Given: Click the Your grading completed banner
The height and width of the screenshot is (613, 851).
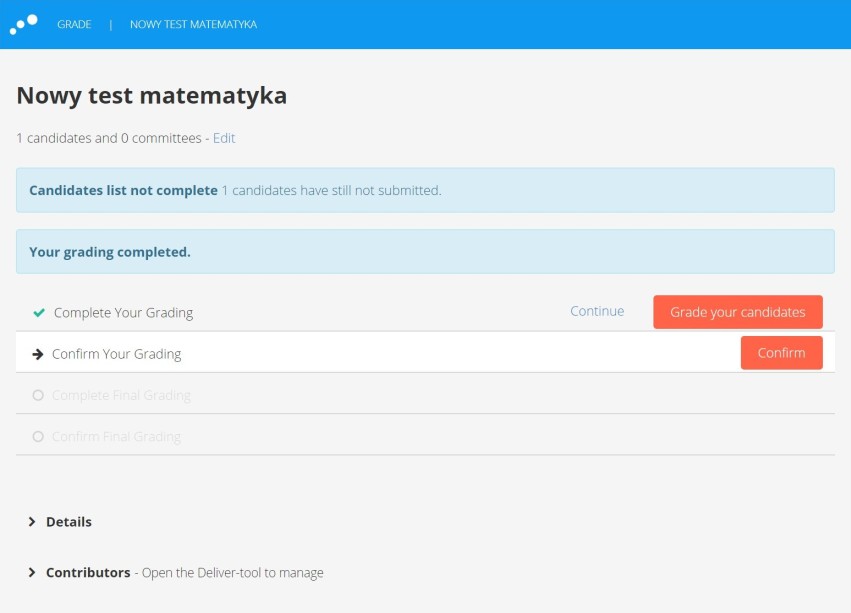Looking at the screenshot, I should point(425,251).
